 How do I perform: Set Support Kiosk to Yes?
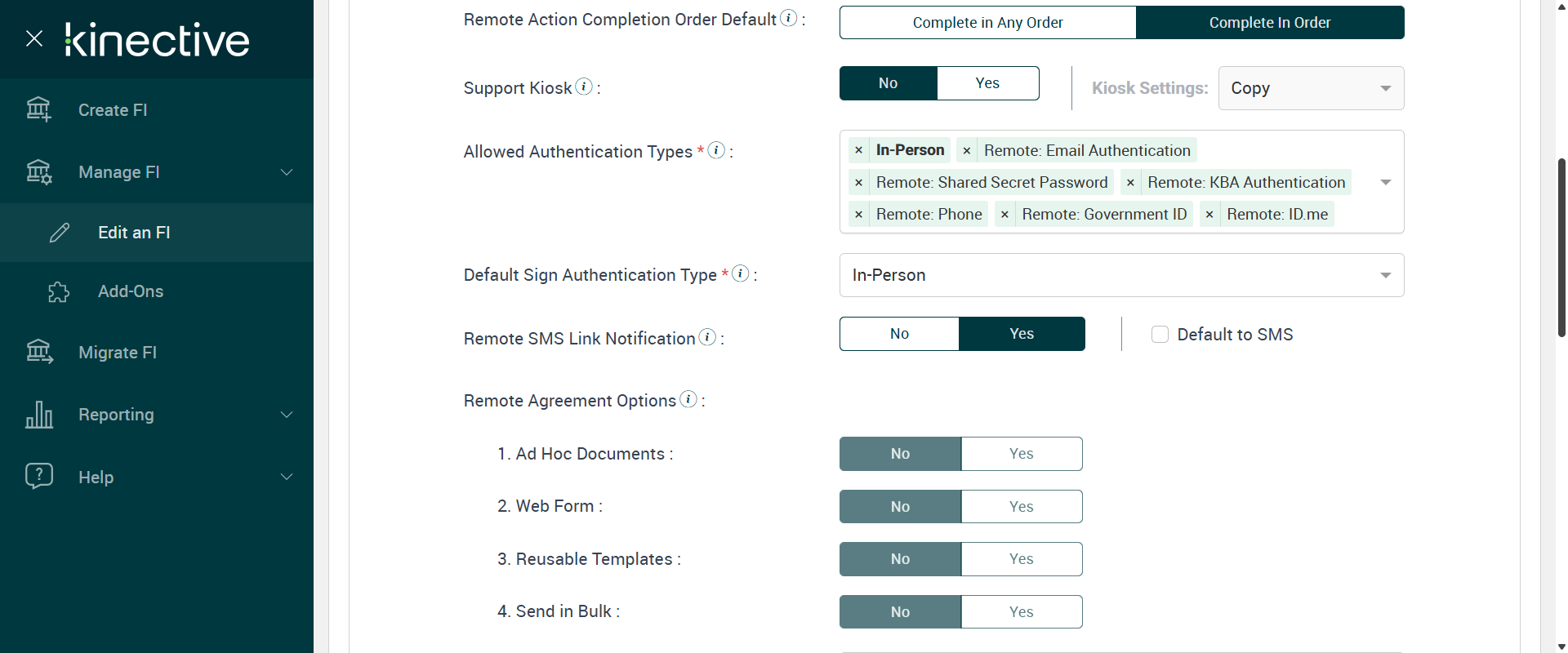click(987, 83)
